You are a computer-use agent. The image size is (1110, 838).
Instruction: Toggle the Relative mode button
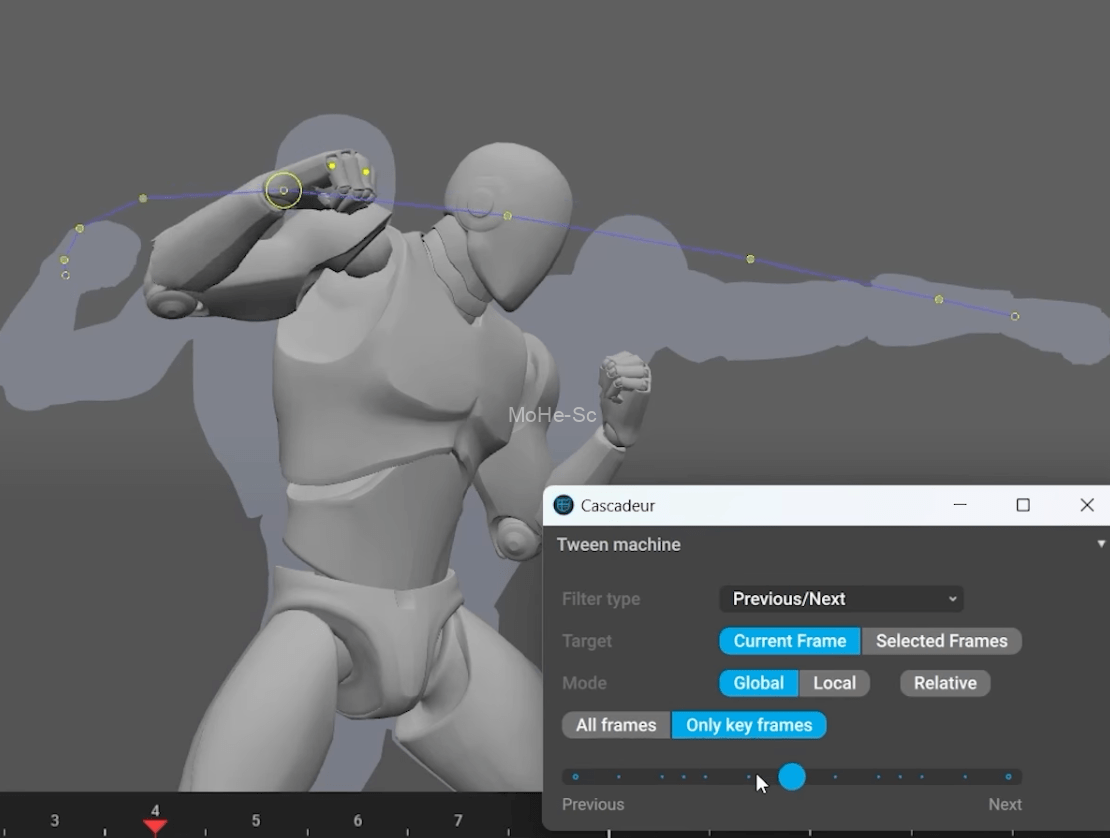coord(945,683)
